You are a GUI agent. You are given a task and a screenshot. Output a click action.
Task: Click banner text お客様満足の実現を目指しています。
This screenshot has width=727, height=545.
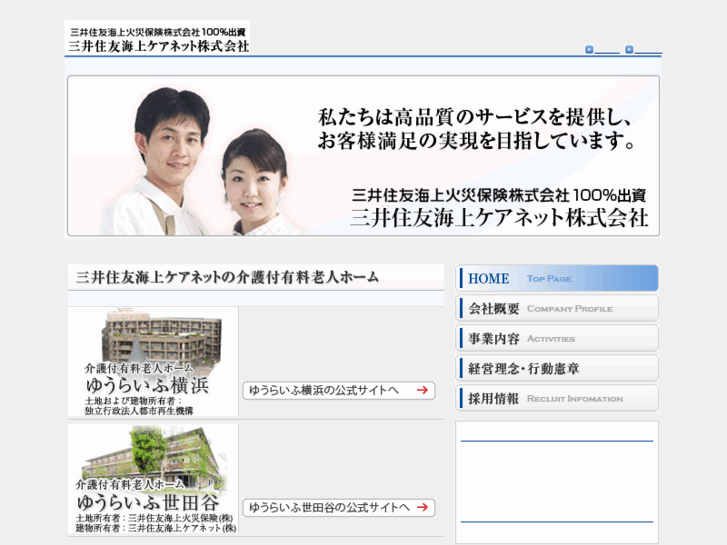tap(476, 141)
